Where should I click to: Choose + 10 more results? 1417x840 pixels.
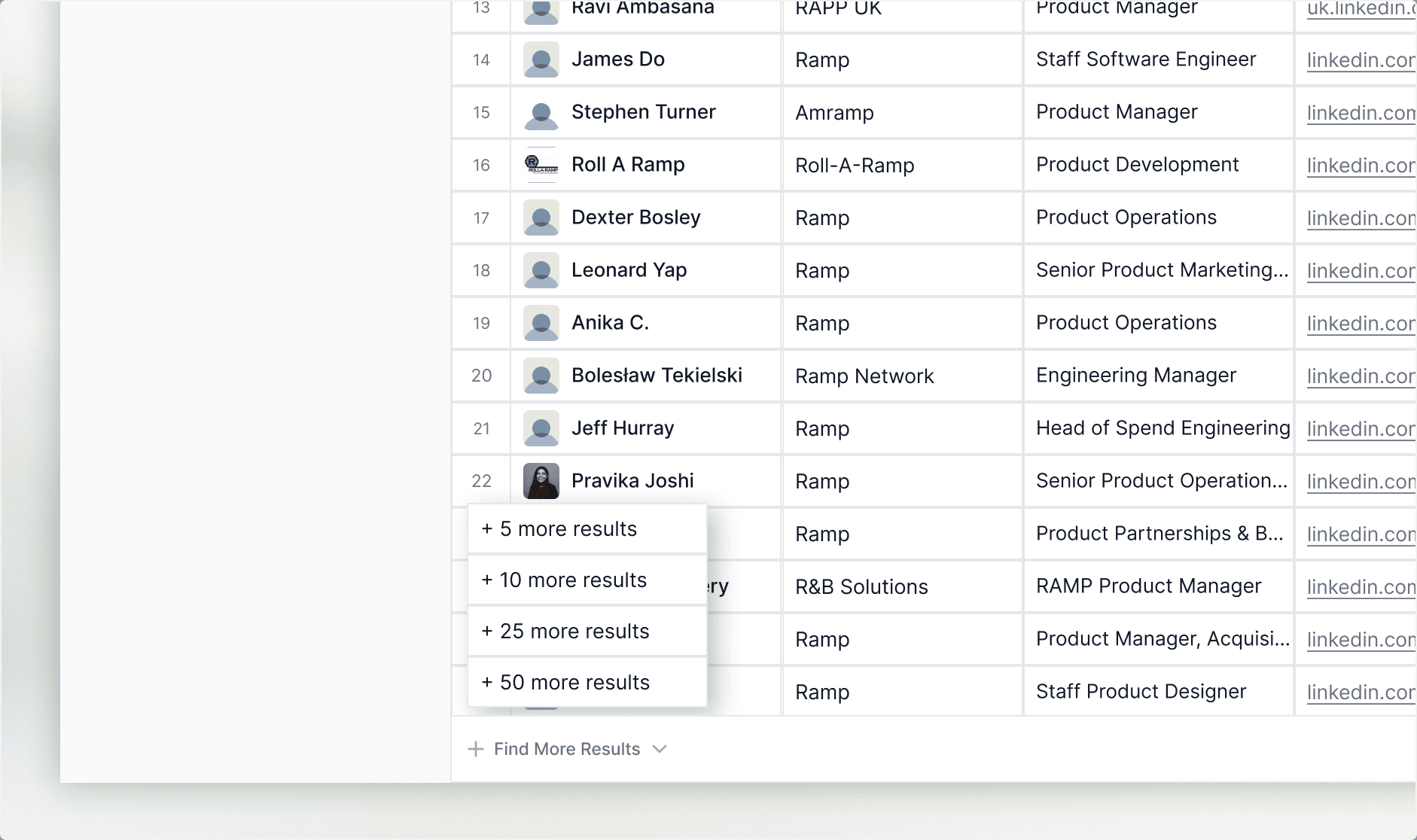(587, 580)
